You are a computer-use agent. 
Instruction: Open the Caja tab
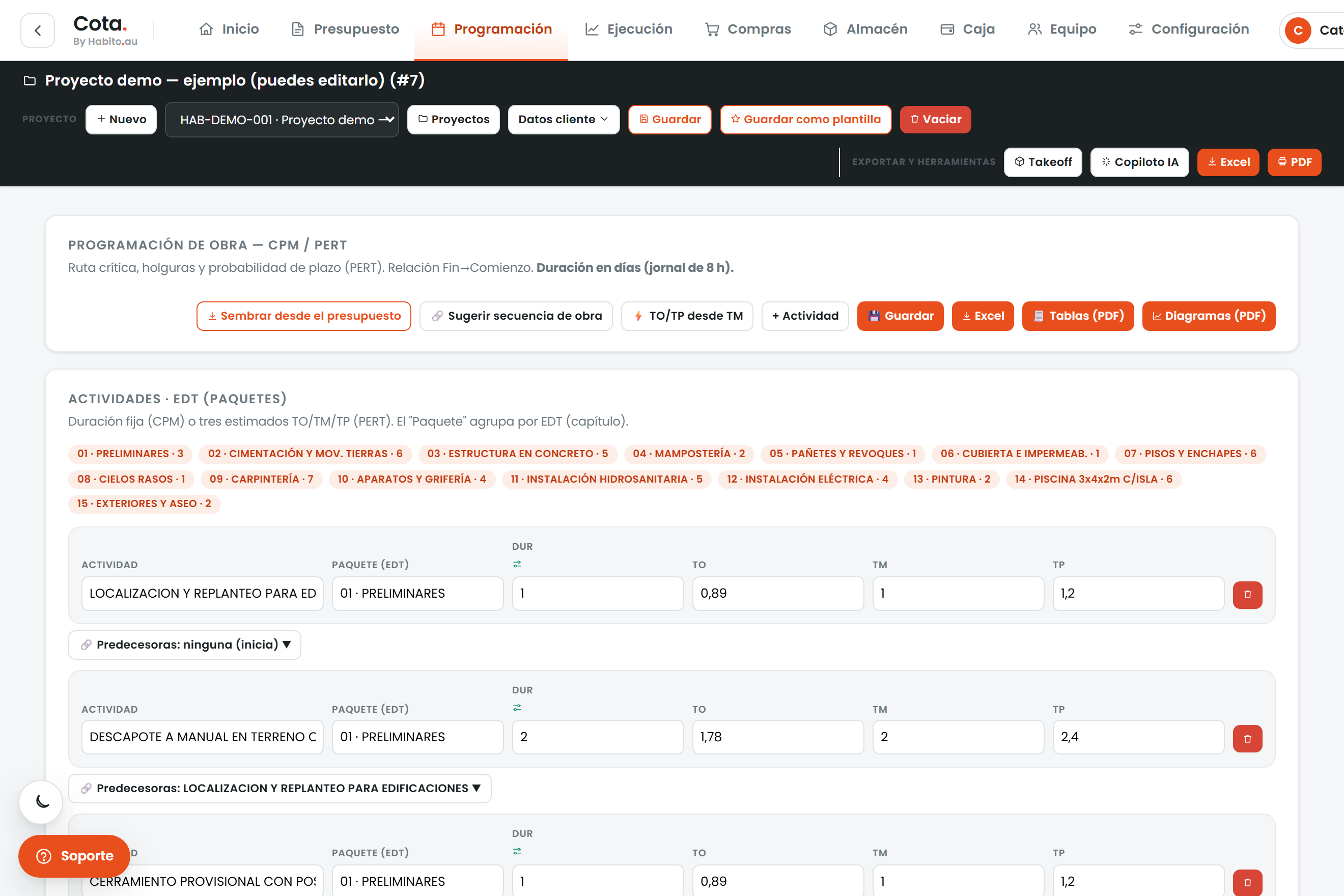click(x=968, y=29)
